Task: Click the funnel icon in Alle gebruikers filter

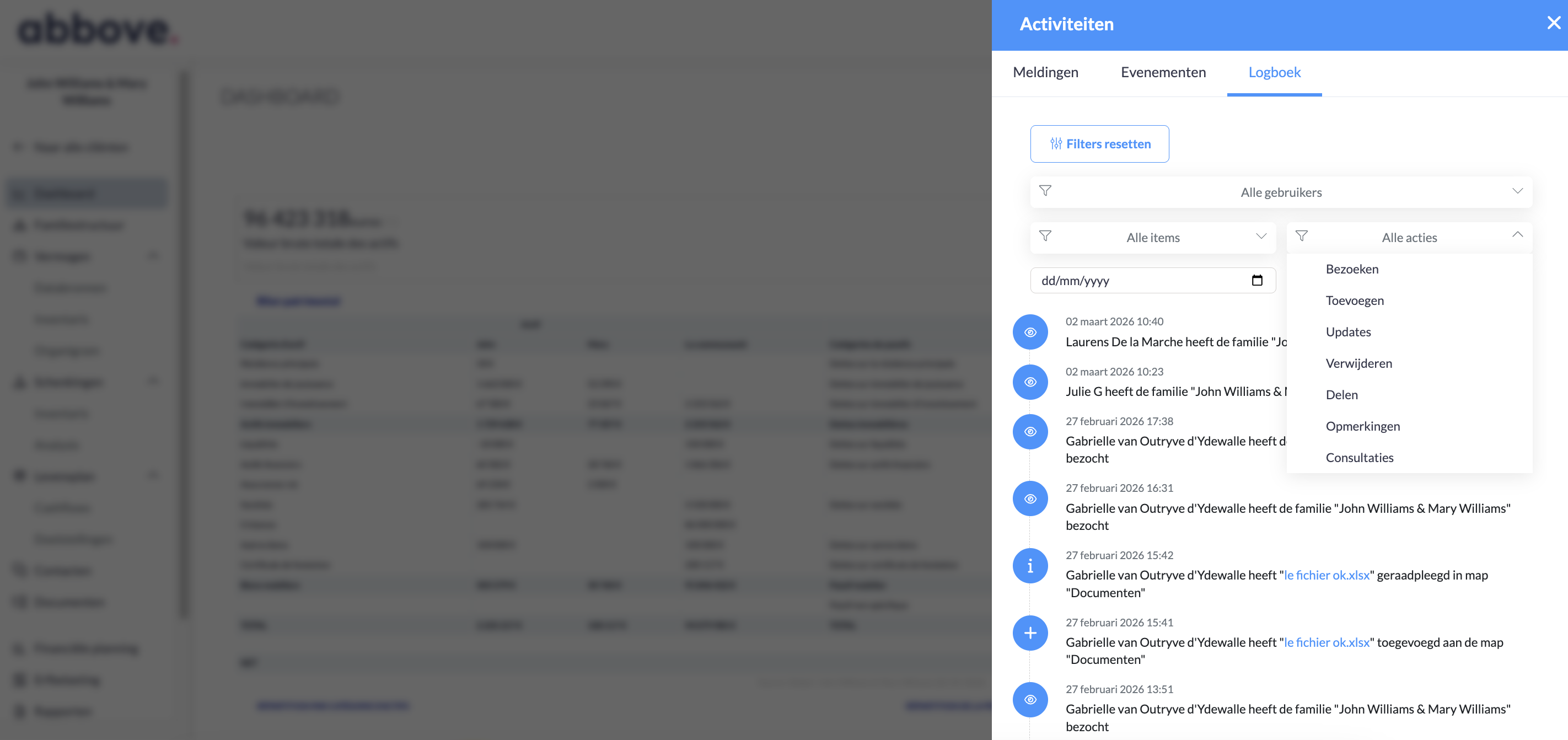Action: tap(1045, 191)
